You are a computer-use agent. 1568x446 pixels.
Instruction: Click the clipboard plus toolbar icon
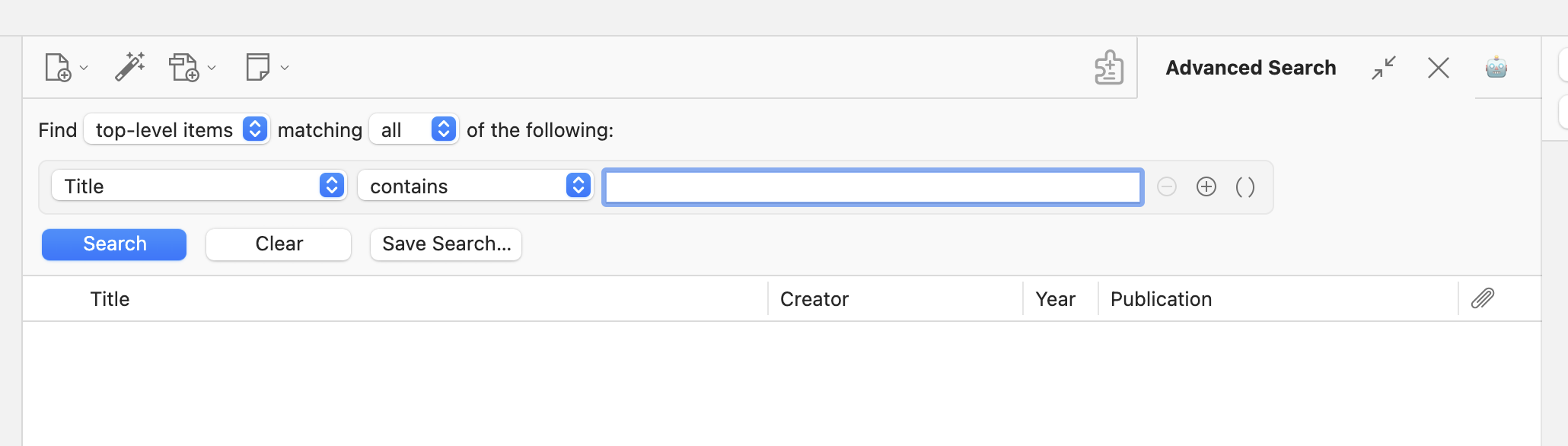tap(1109, 68)
